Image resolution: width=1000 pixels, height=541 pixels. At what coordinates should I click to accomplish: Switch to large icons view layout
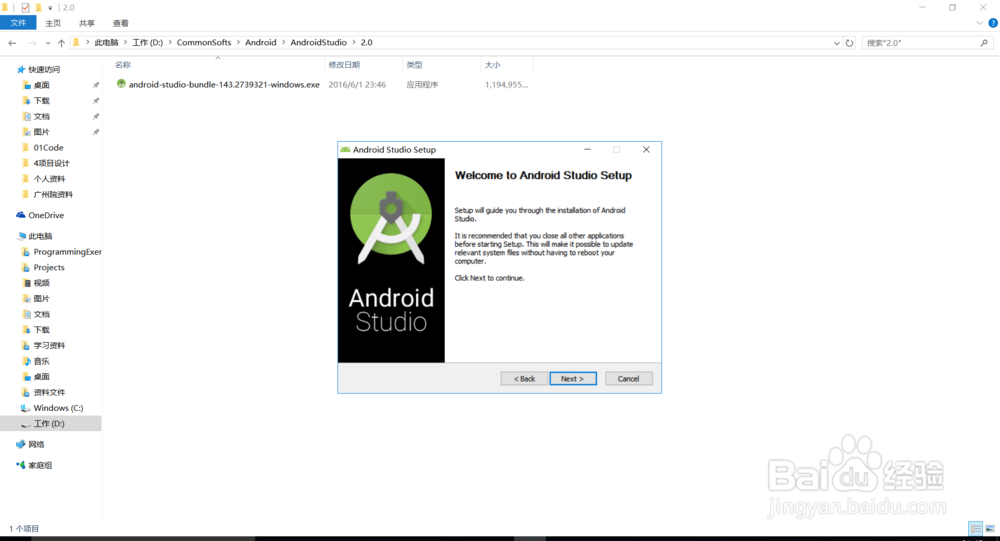[990, 528]
